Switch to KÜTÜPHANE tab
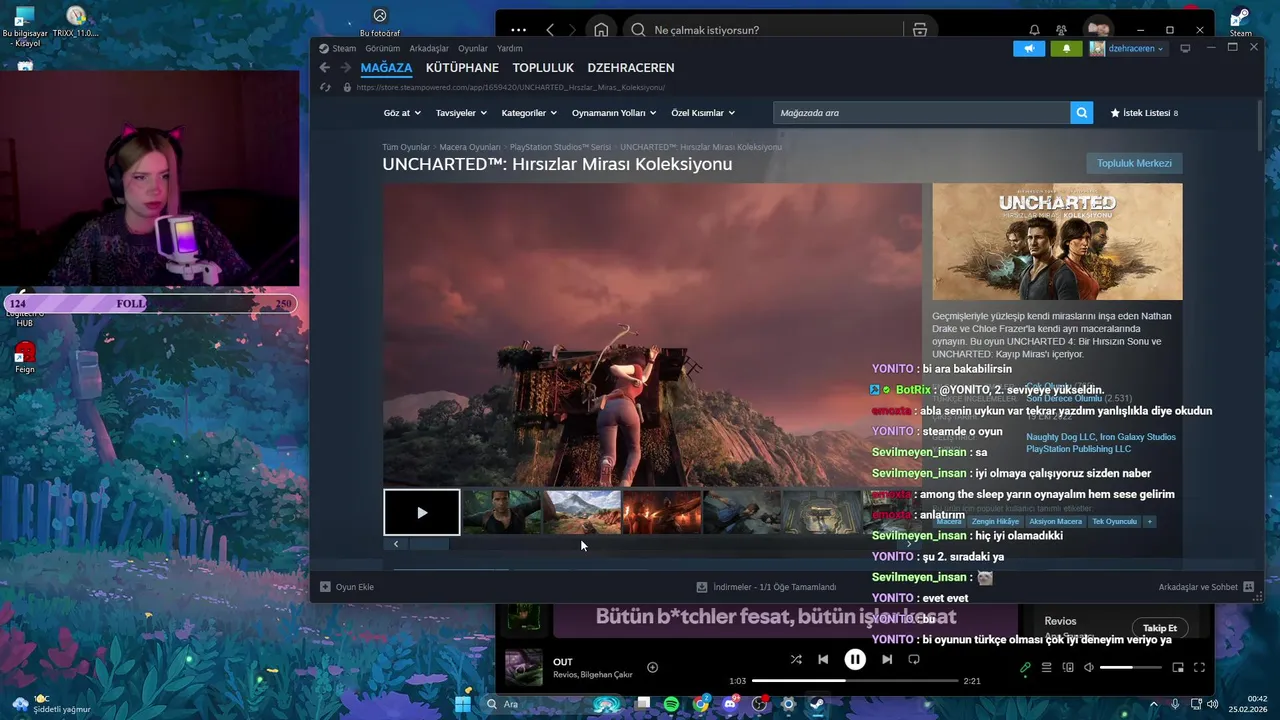 462,68
